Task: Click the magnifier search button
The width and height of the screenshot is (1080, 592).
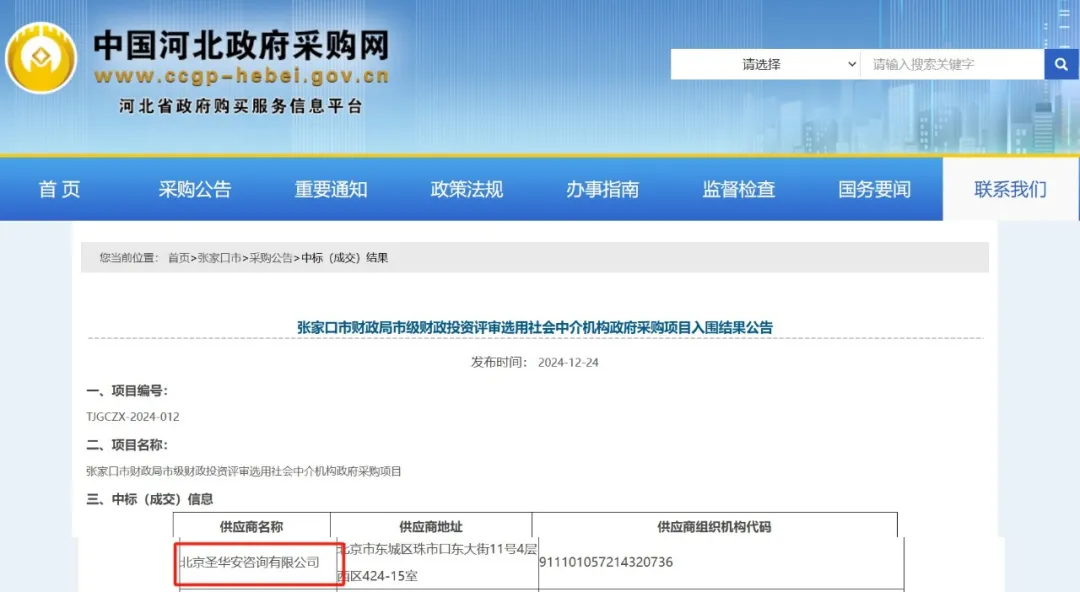Action: pyautogui.click(x=1061, y=64)
